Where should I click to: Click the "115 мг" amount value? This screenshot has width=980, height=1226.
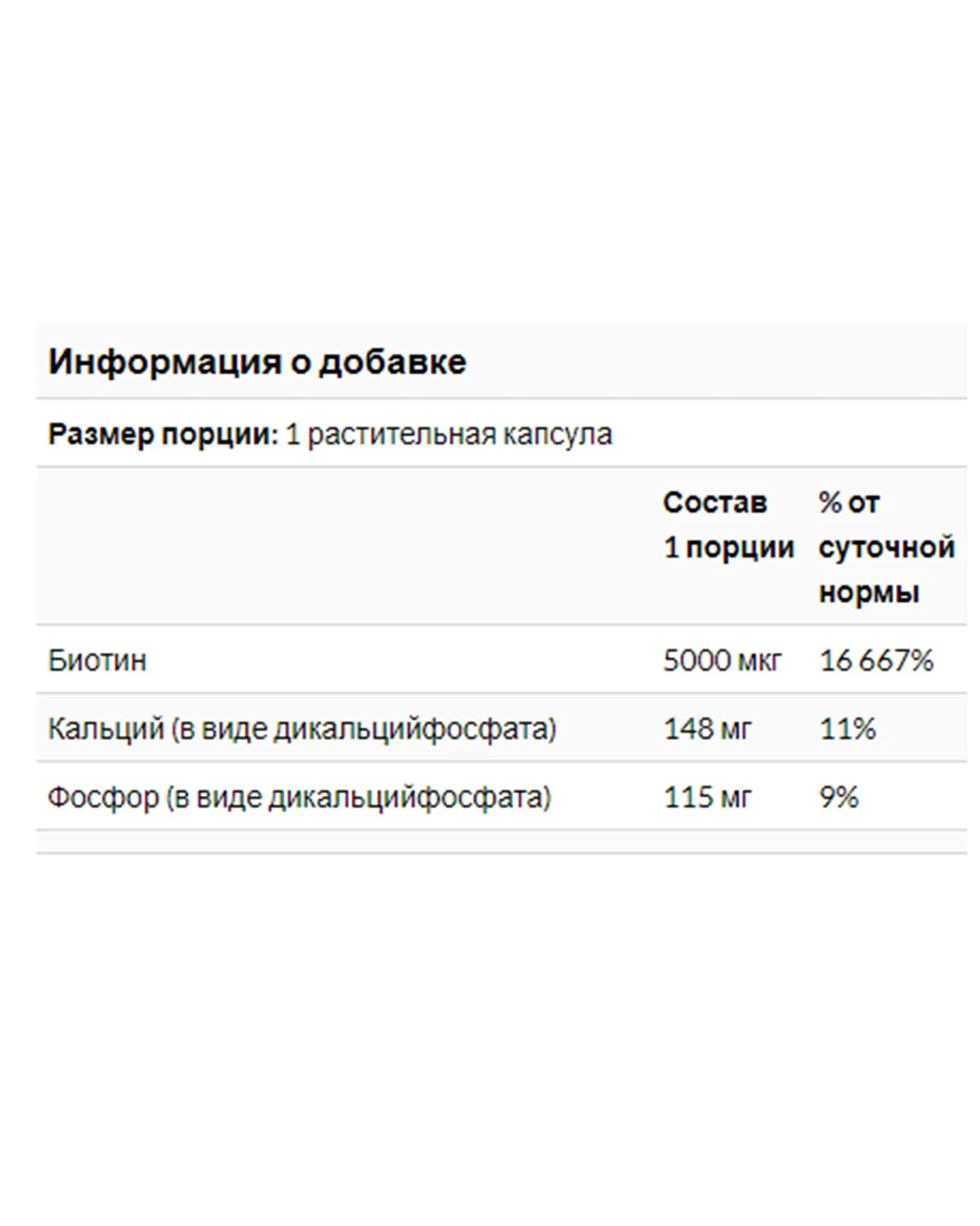click(x=707, y=797)
